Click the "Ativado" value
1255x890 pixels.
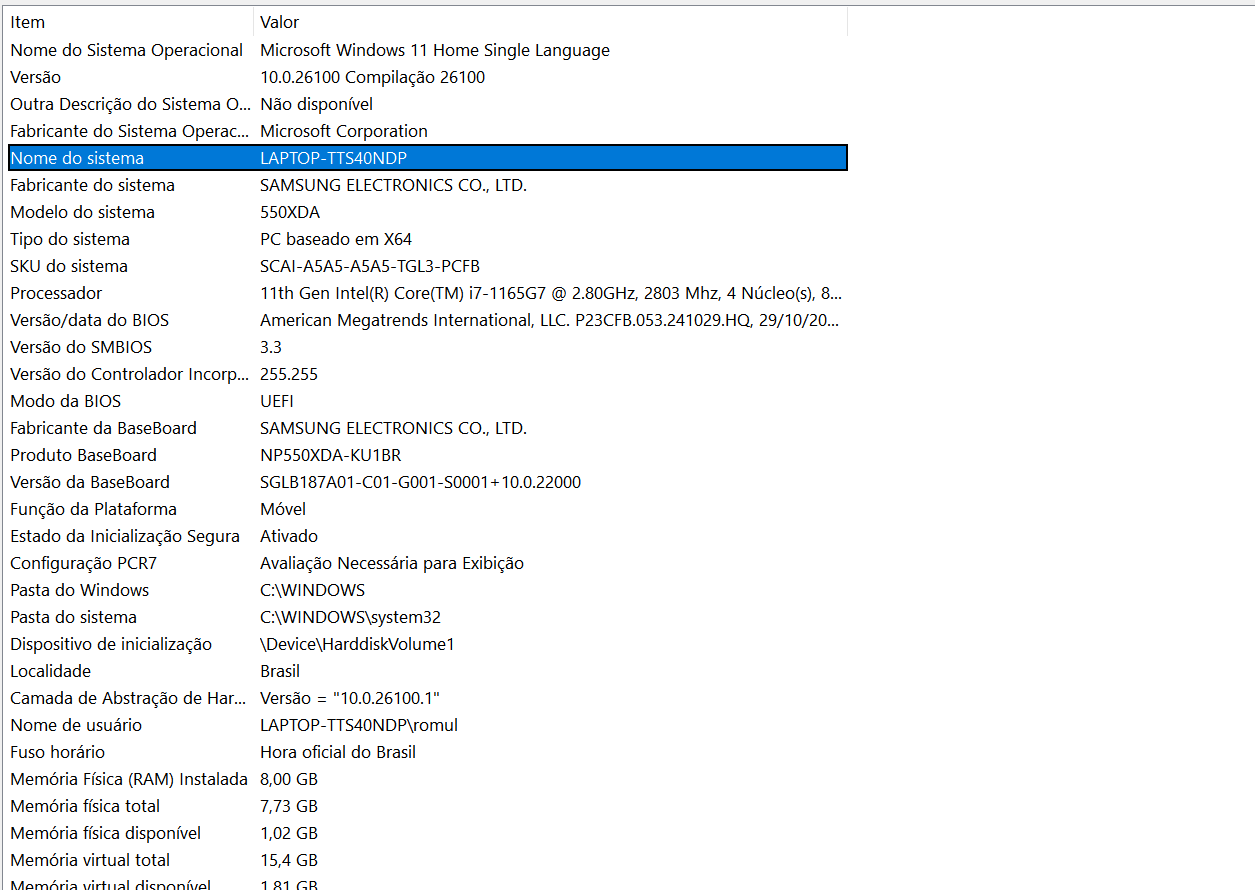click(289, 536)
